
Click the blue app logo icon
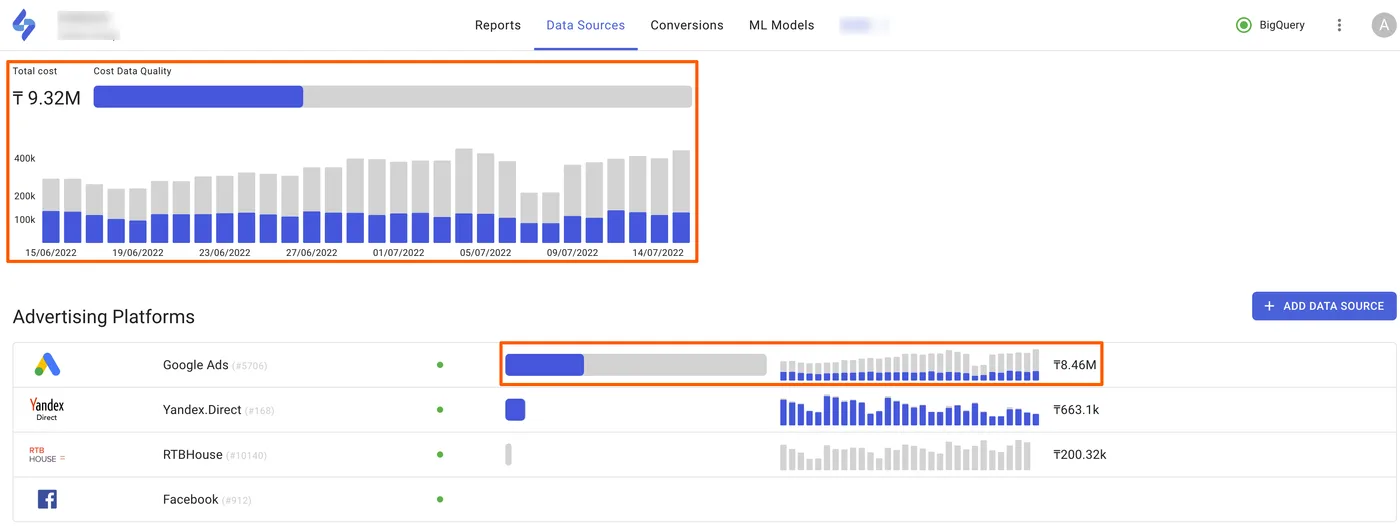[23, 25]
